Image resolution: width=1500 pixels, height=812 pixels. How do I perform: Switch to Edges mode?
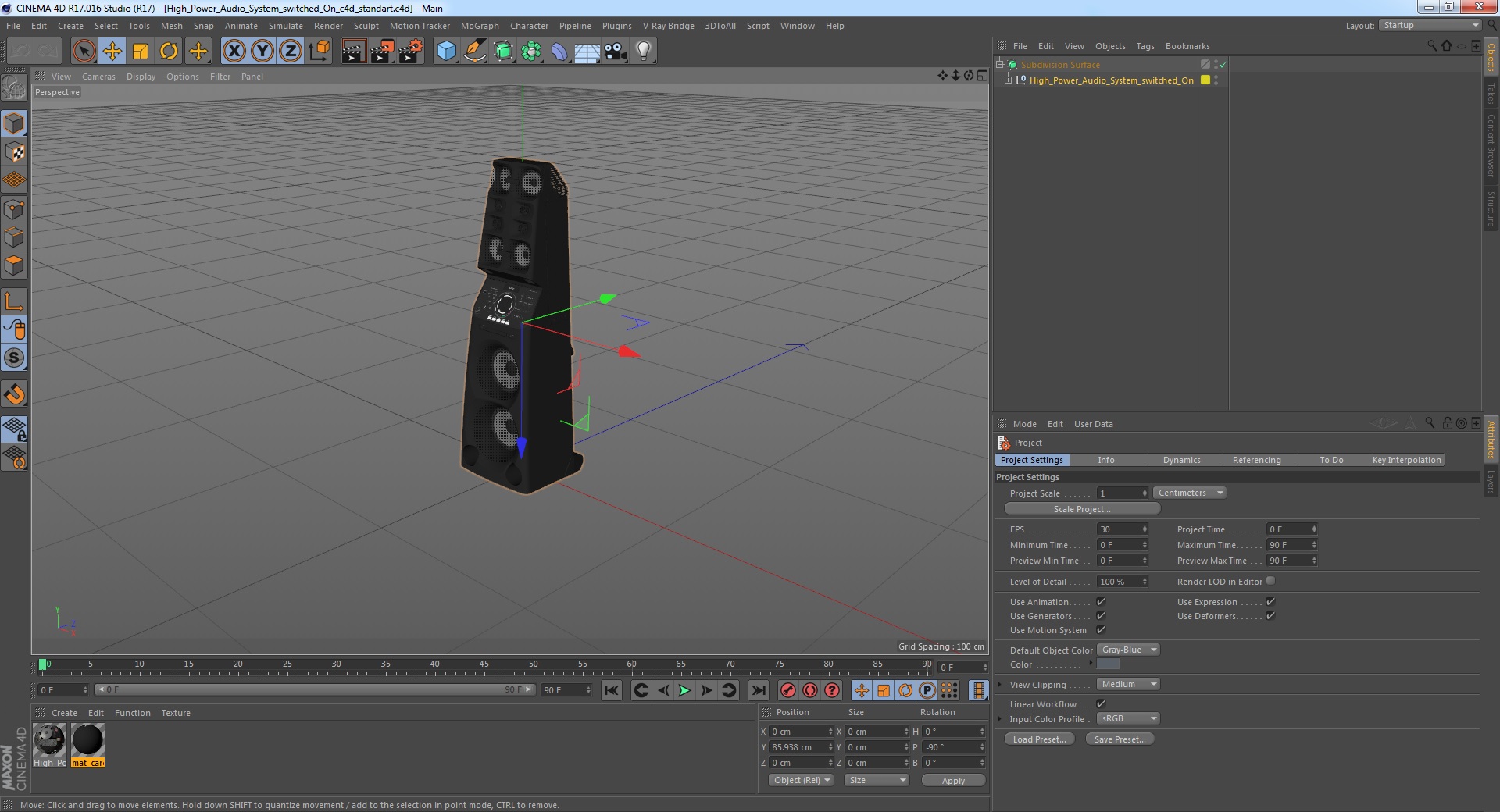click(14, 237)
